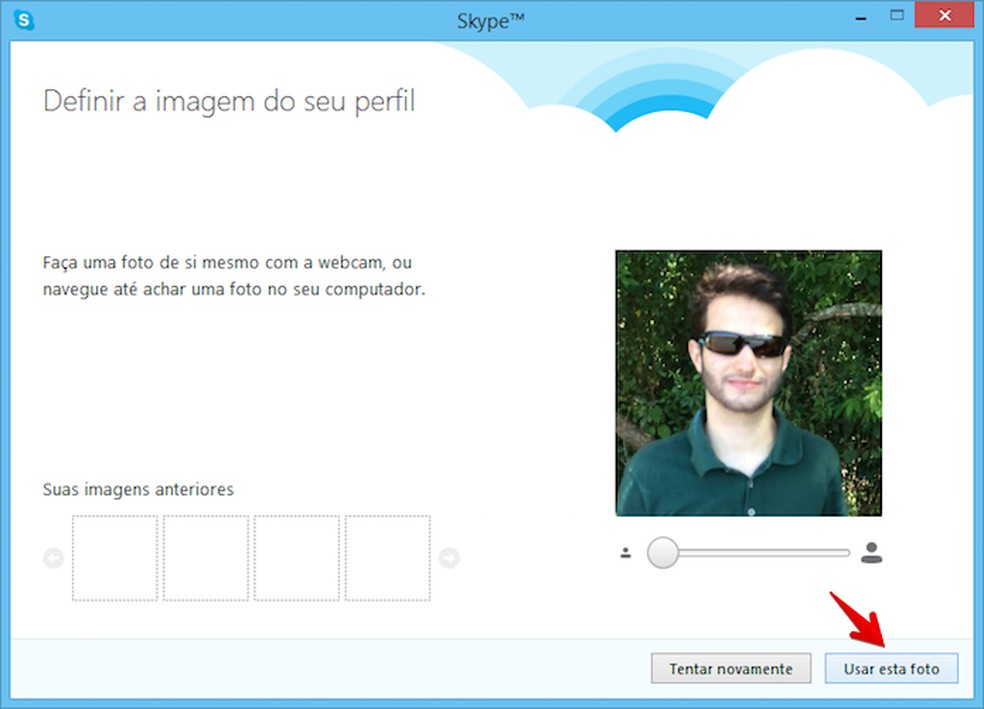Retake the photo with Tentar novamente

pyautogui.click(x=730, y=668)
